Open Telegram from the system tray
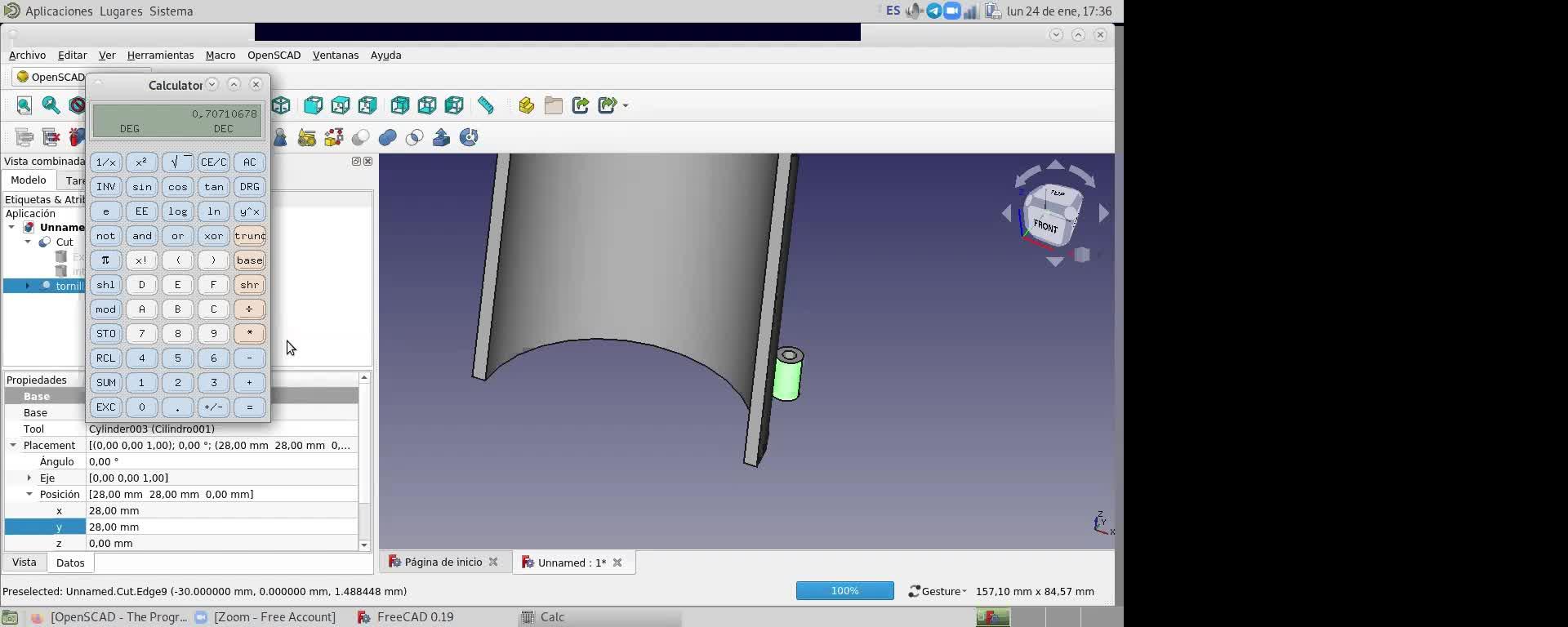1568x627 pixels. pos(933,11)
